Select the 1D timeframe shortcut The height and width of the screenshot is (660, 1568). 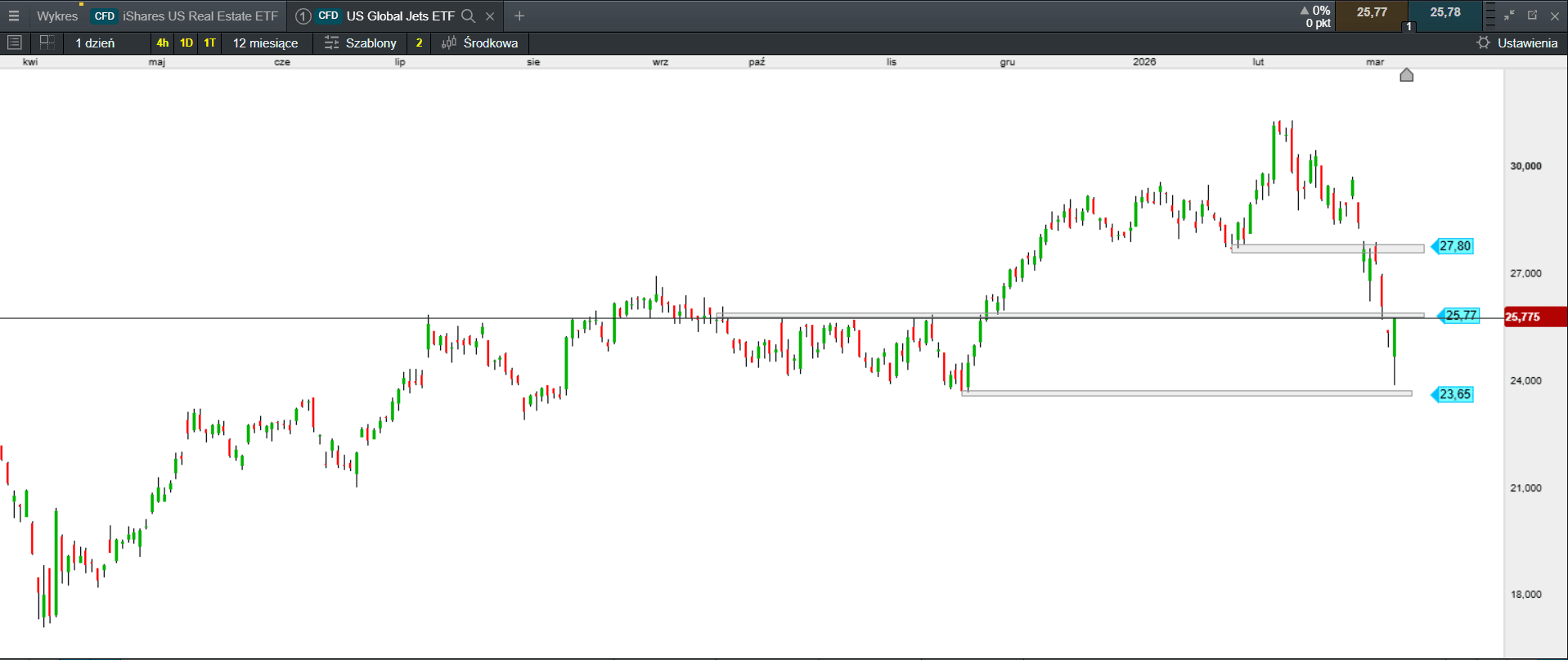(186, 43)
